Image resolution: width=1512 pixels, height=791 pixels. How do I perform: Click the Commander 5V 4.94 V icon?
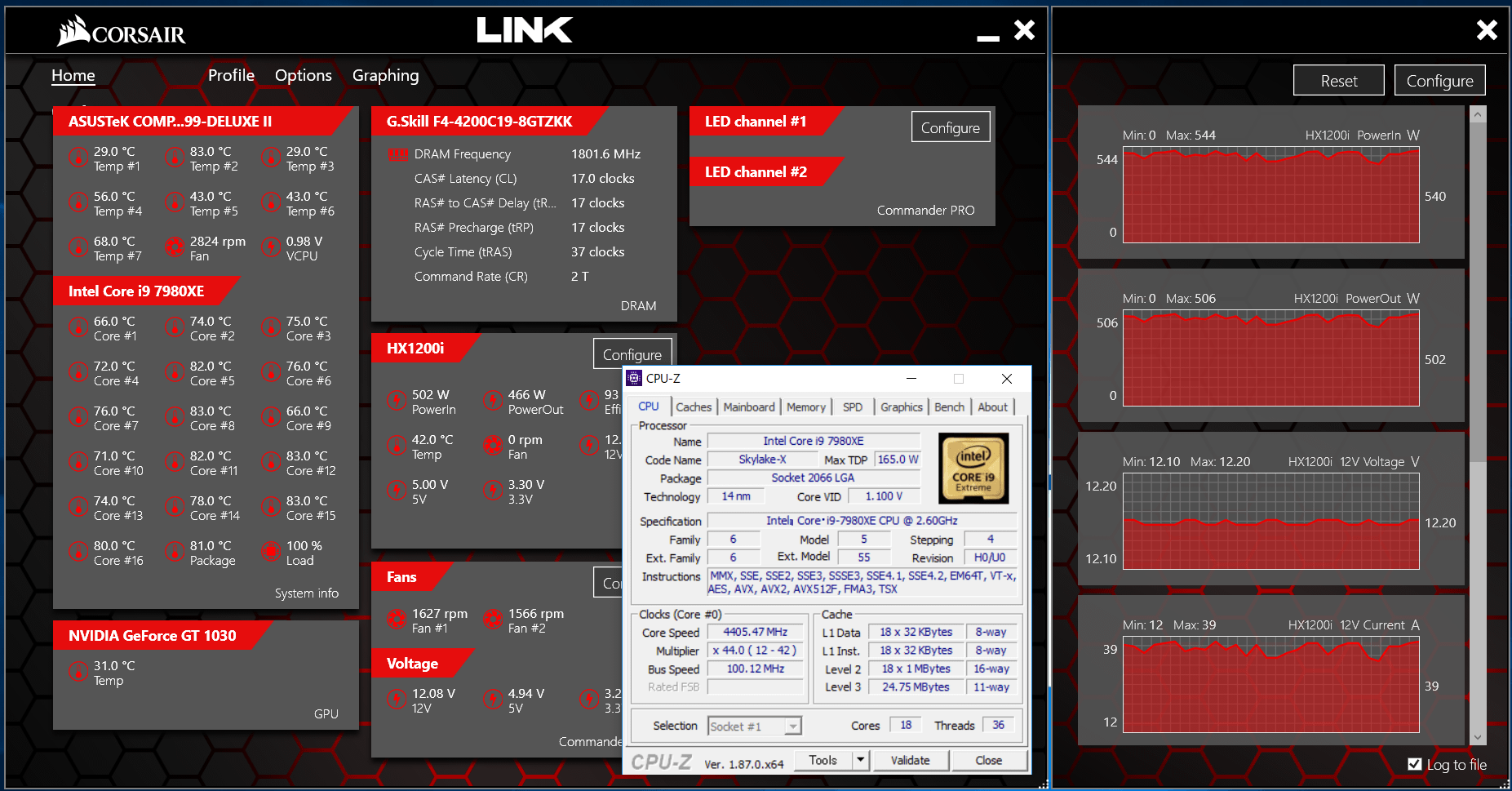pos(492,699)
